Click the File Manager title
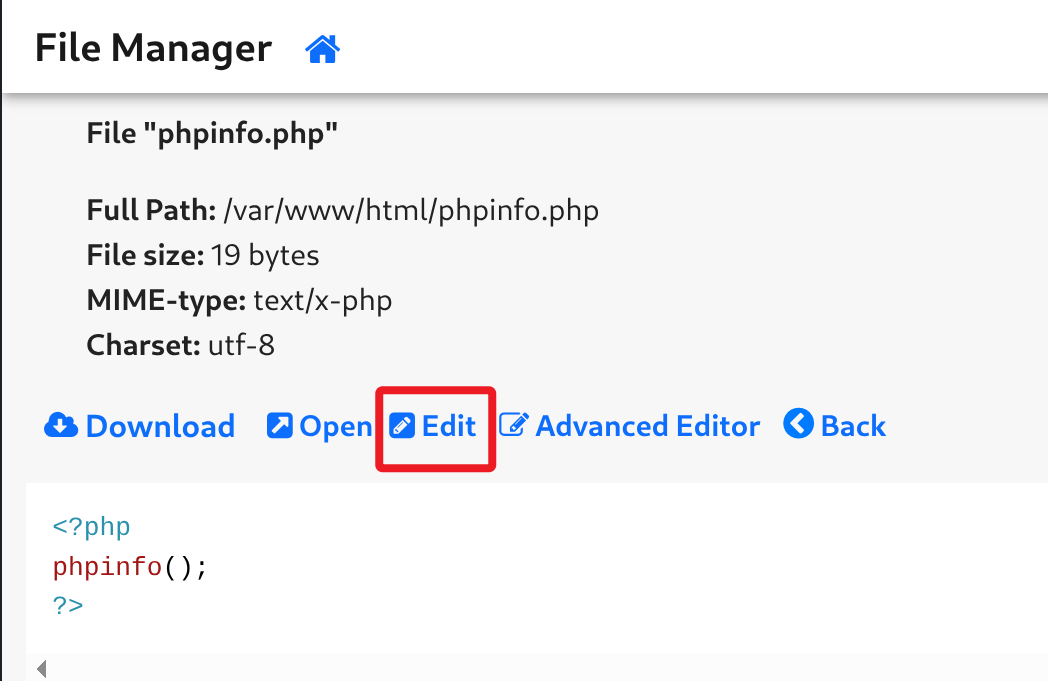1048x681 pixels. (x=153, y=48)
